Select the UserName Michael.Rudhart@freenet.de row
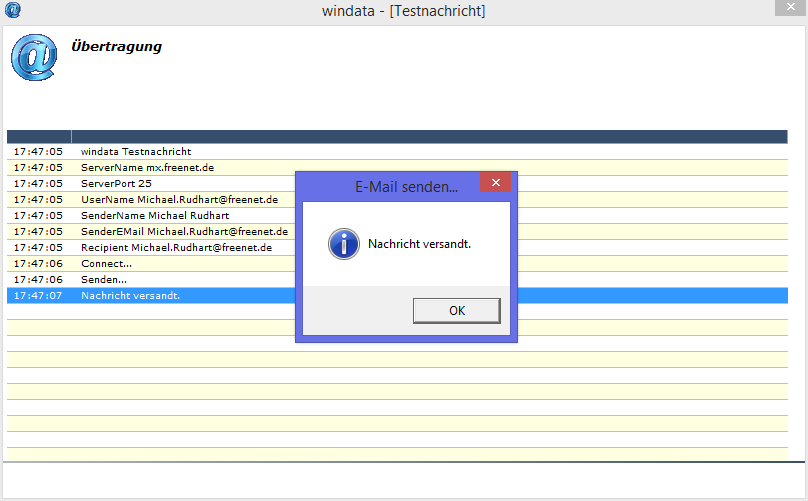The width and height of the screenshot is (808, 501). click(397, 199)
